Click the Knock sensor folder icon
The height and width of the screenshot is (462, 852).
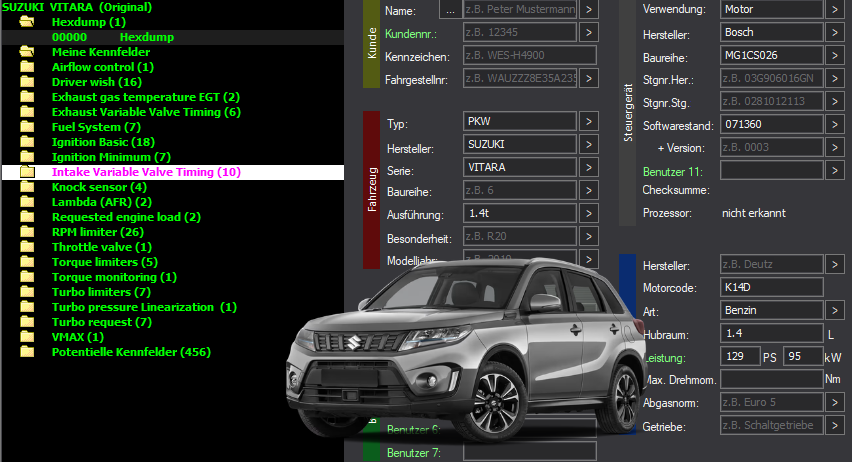27,187
